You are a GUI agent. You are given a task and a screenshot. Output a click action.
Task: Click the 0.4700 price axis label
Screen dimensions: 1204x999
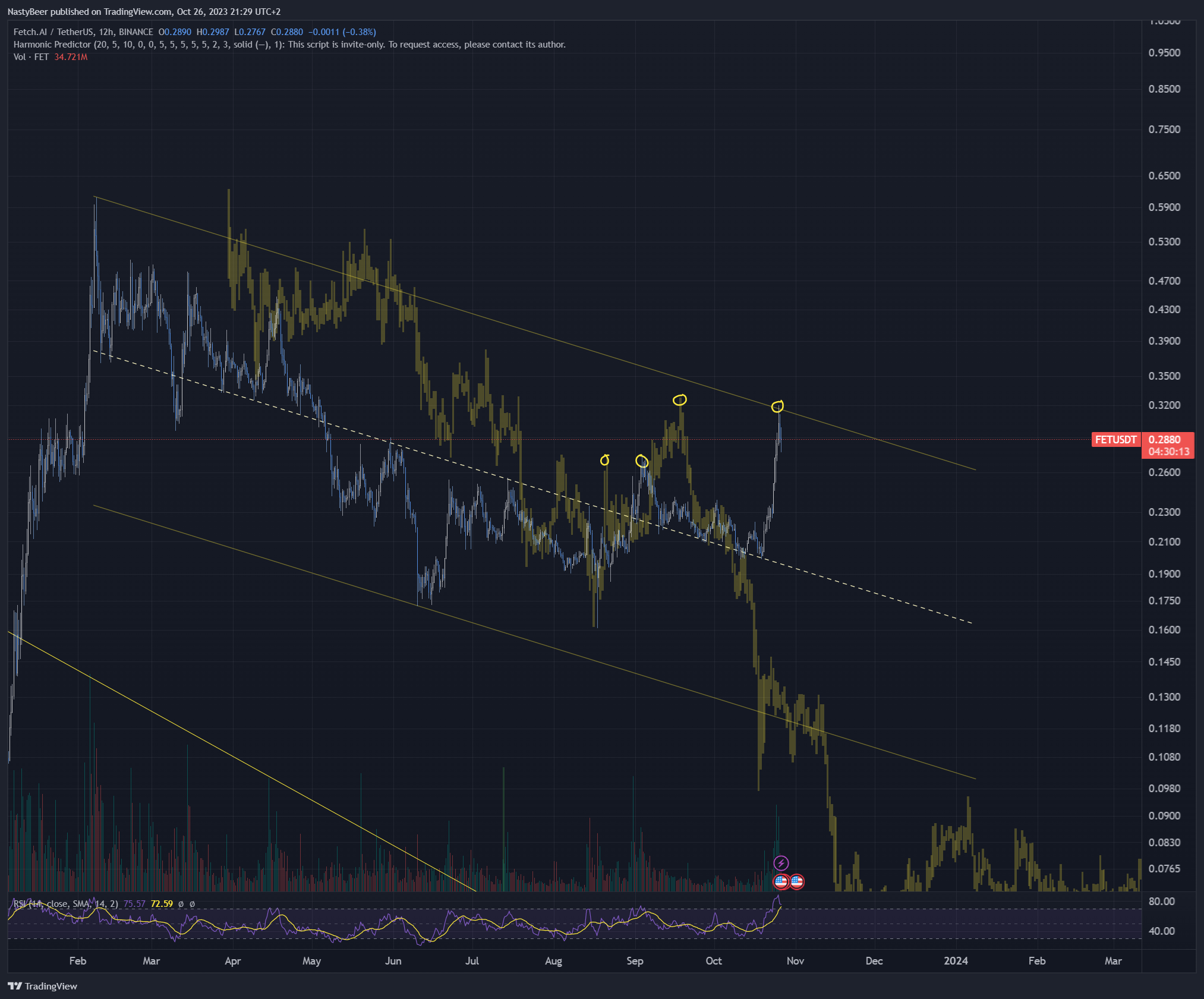click(1164, 281)
